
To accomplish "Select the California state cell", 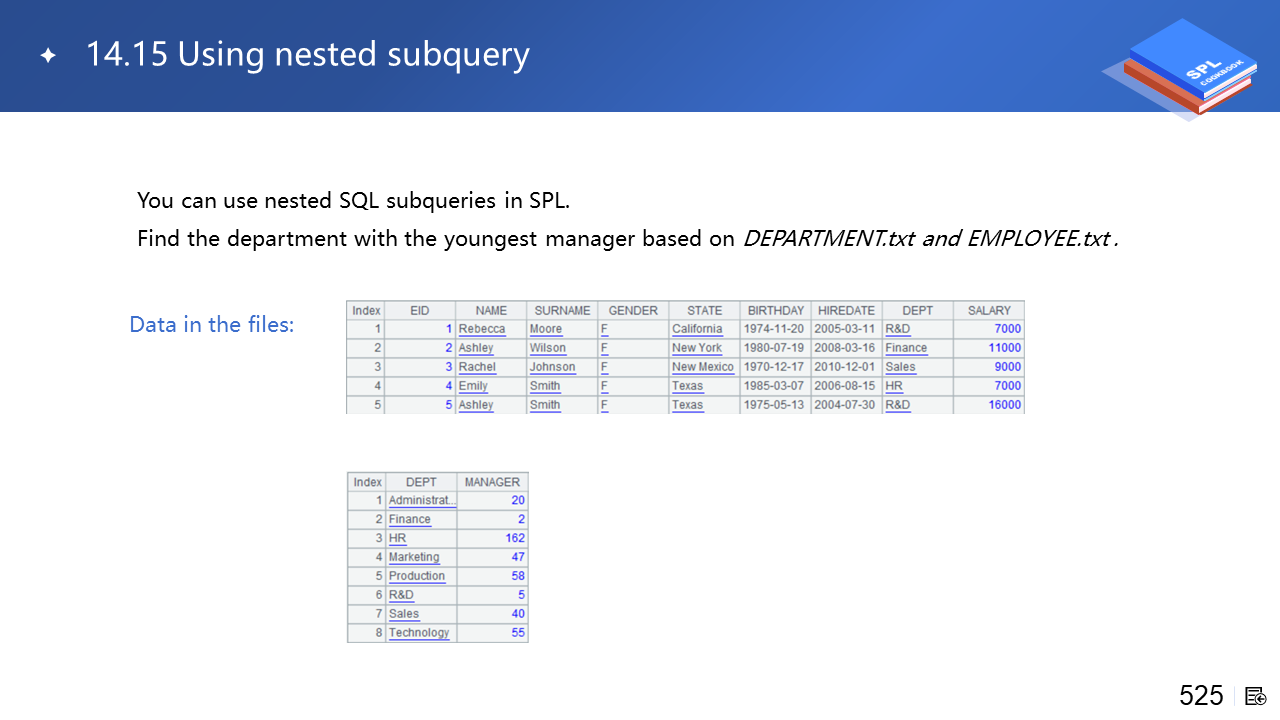I will pyautogui.click(x=697, y=329).
